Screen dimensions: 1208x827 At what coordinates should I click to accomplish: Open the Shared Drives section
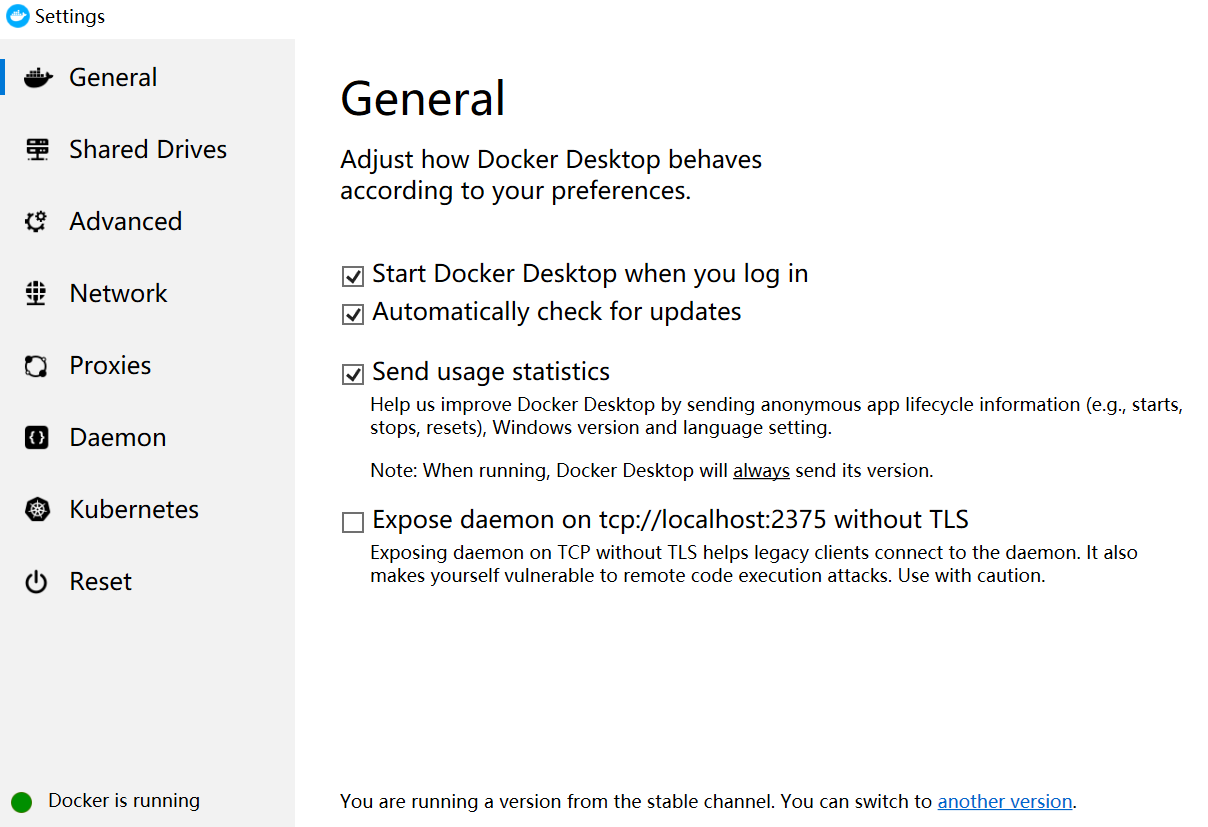tap(147, 148)
